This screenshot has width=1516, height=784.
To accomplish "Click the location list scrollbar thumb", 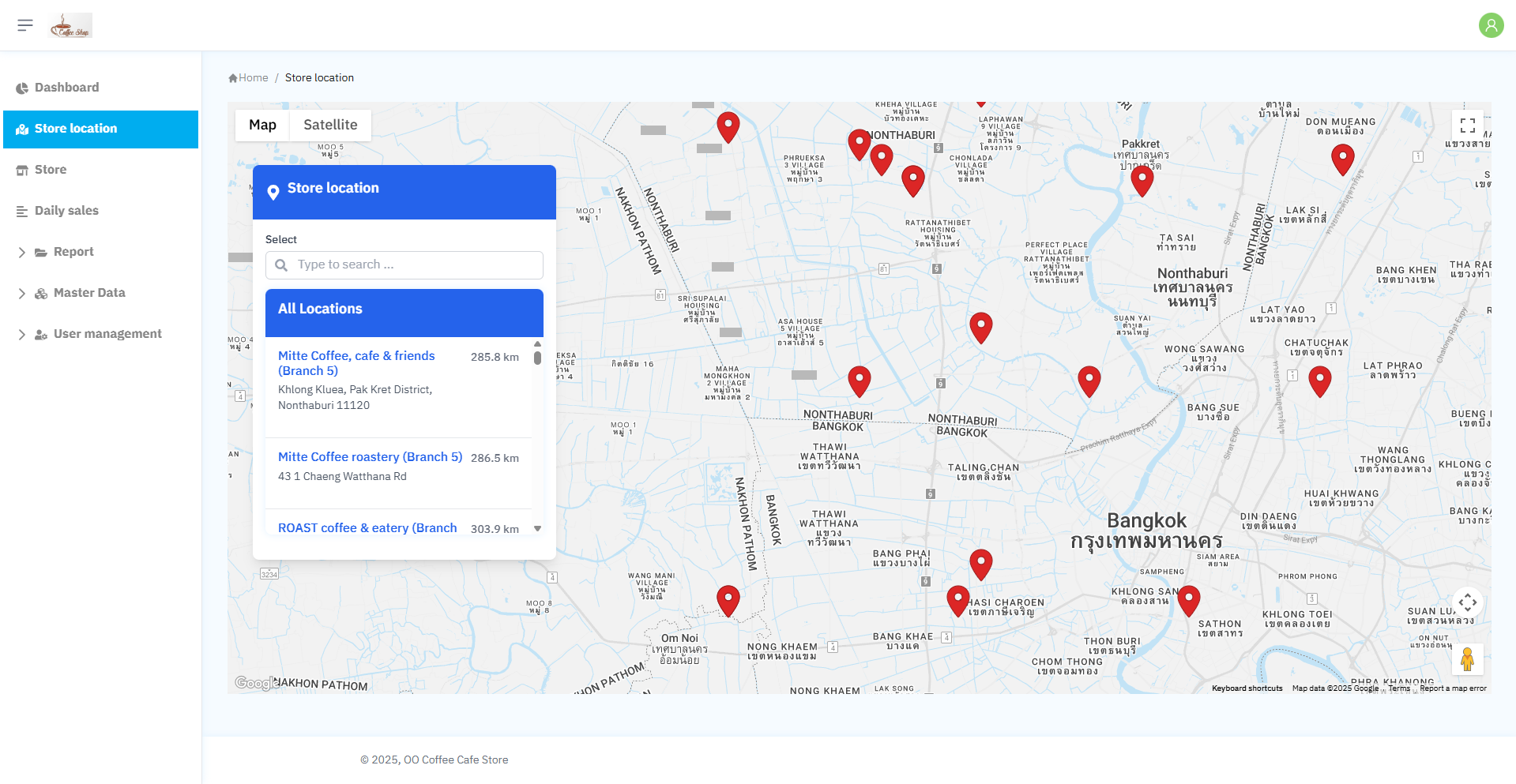I will [538, 358].
